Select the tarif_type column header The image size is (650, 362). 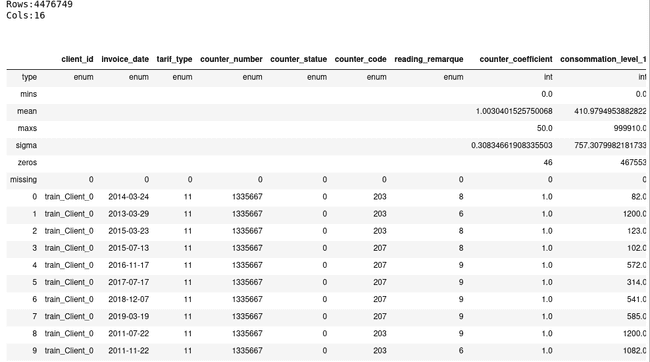[174, 59]
